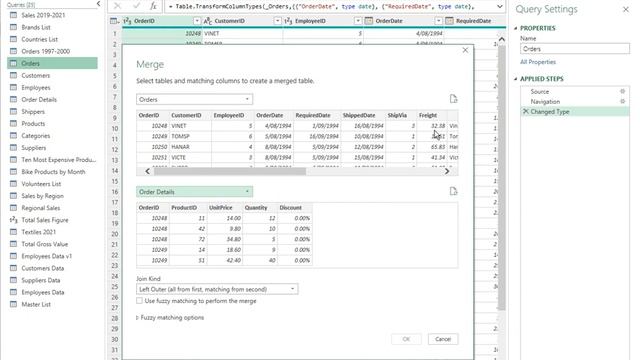Image resolution: width=640 pixels, height=360 pixels.
Task: Click the page icon beside Orders table dropdown
Action: (453, 99)
